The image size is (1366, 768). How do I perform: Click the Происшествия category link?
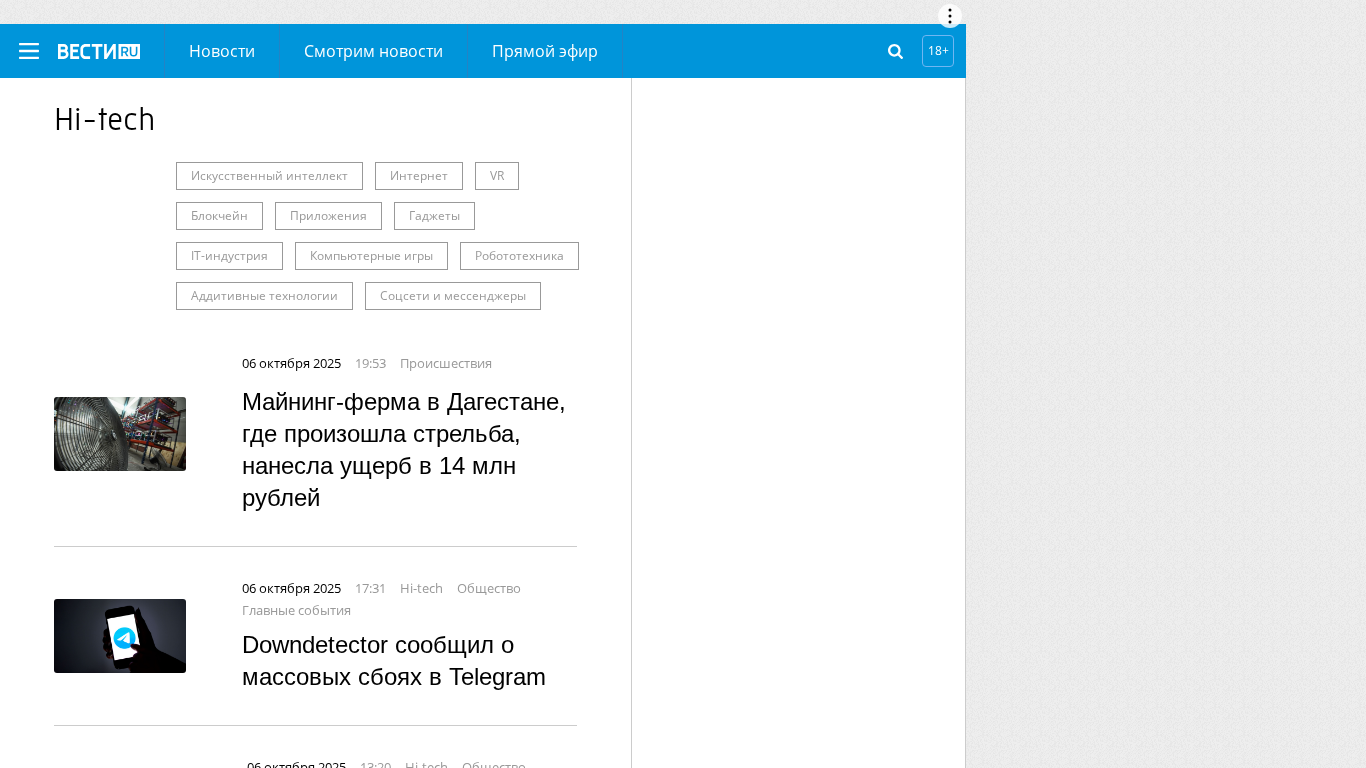click(x=446, y=364)
